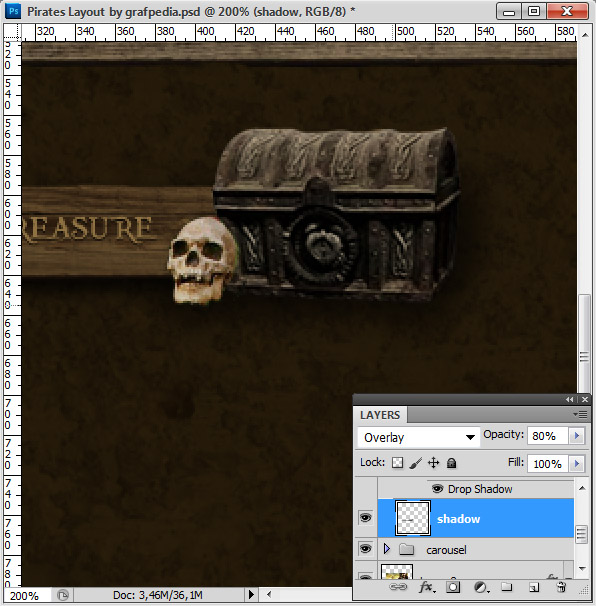The image size is (596, 606).
Task: Create a new layer group folder
Action: coord(507,587)
